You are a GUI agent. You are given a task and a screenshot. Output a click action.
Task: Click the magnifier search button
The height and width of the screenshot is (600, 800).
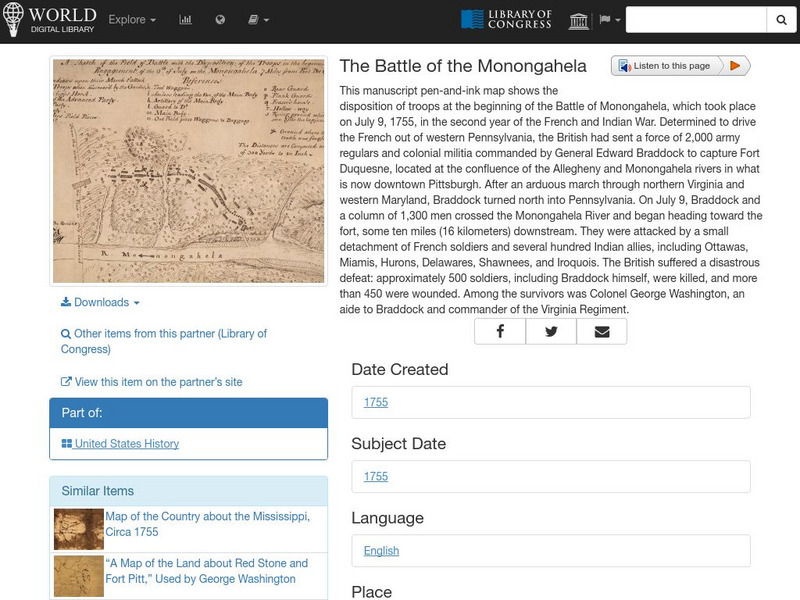(781, 20)
